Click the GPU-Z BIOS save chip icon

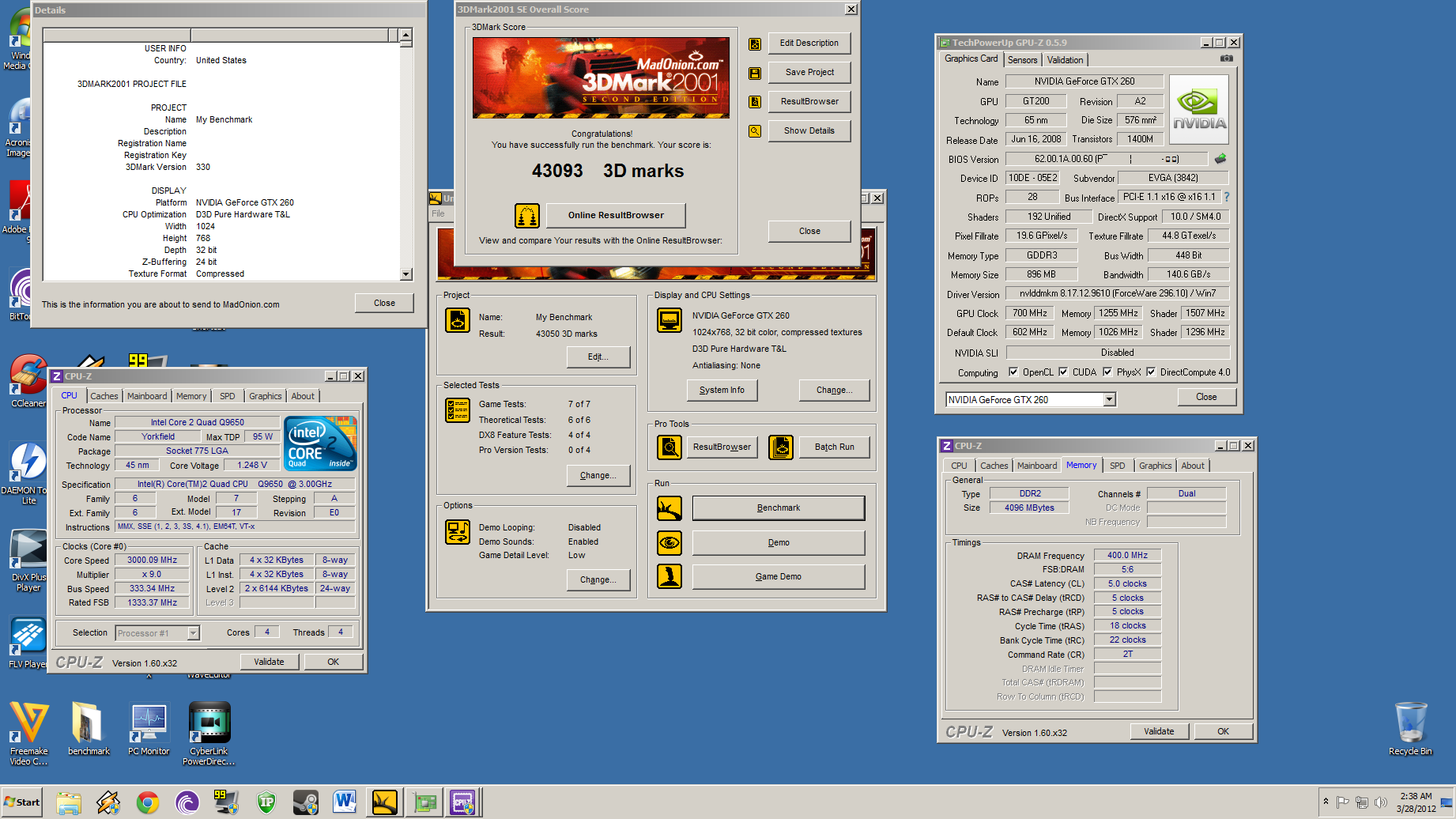[x=1220, y=159]
